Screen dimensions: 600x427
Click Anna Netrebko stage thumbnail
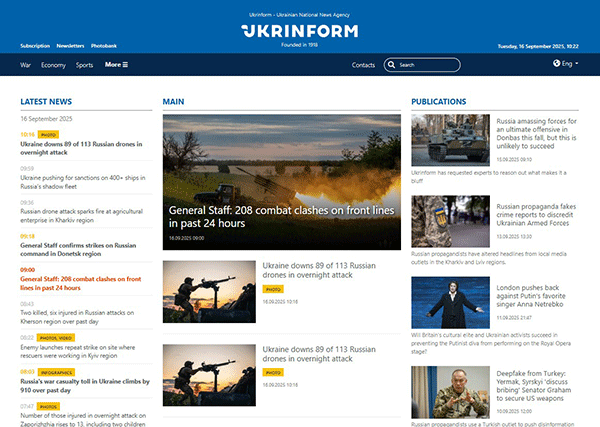(x=450, y=302)
